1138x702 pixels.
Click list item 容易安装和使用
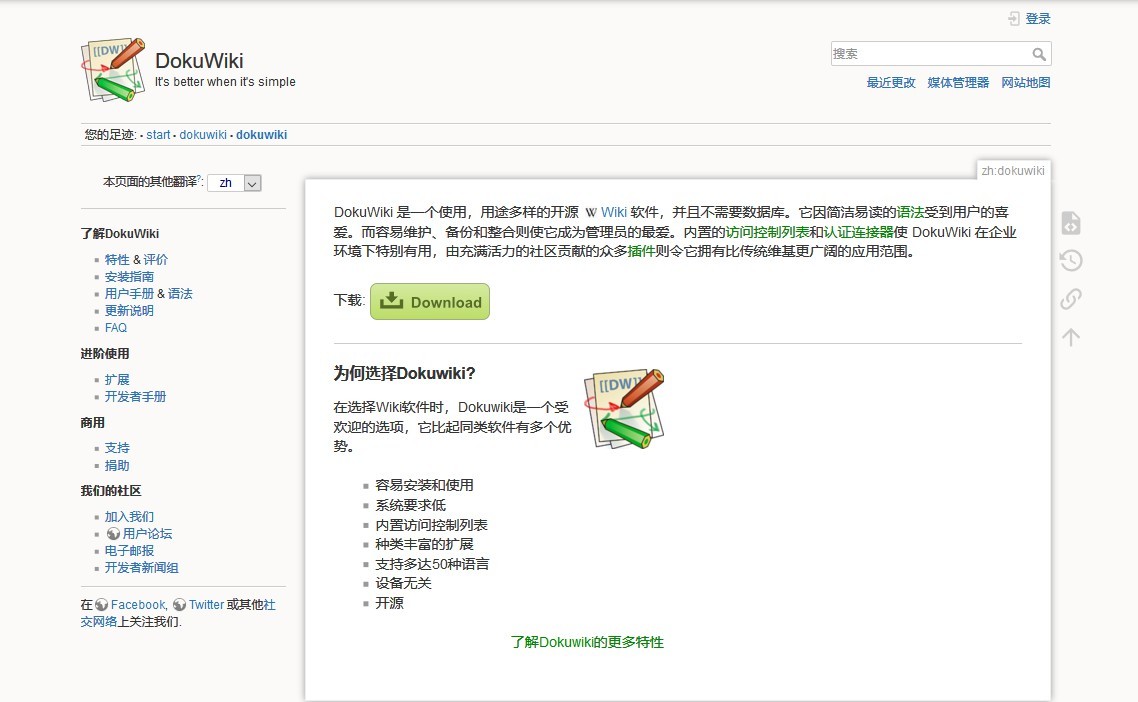(424, 486)
